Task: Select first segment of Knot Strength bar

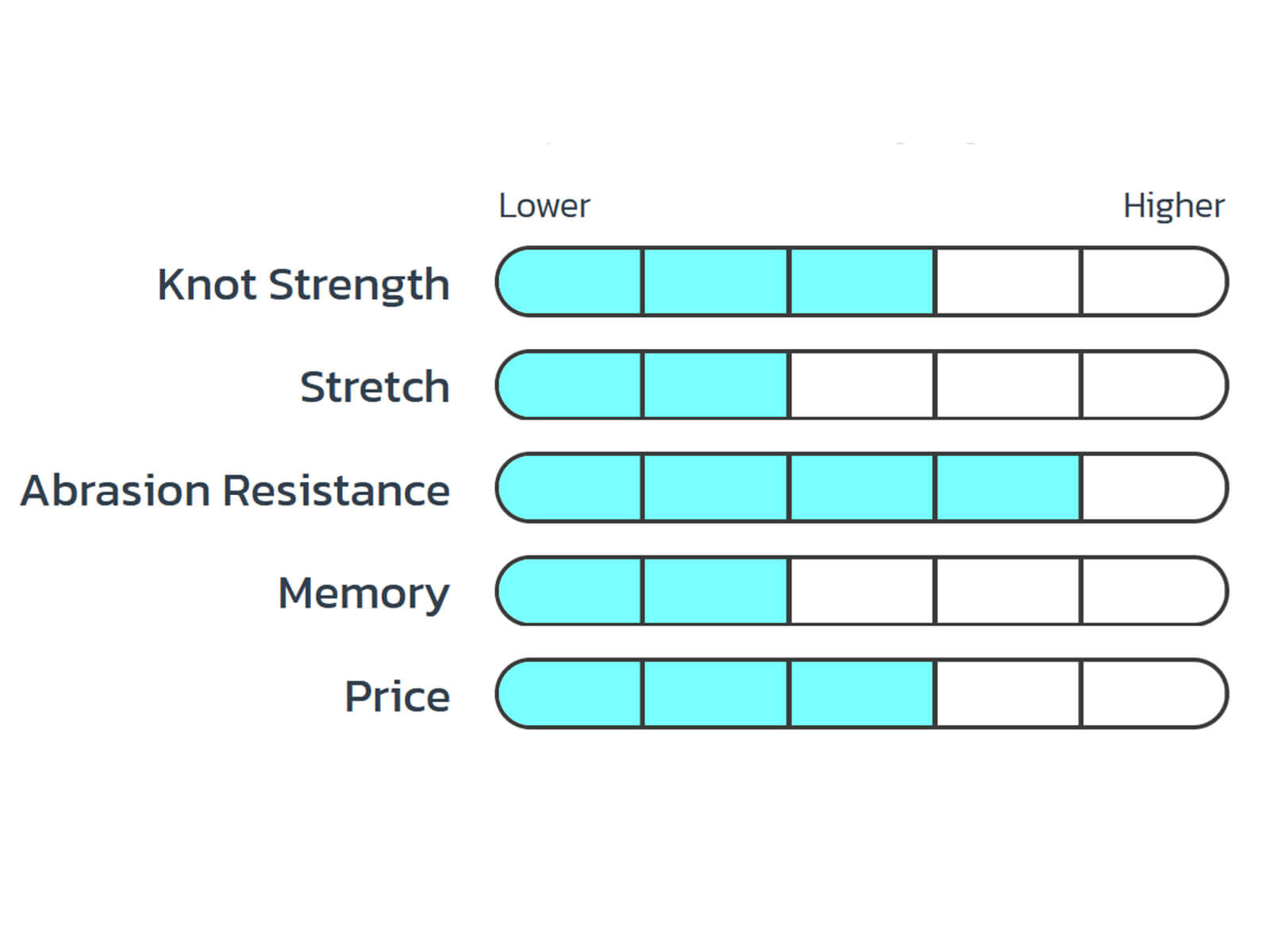Action: click(x=570, y=282)
